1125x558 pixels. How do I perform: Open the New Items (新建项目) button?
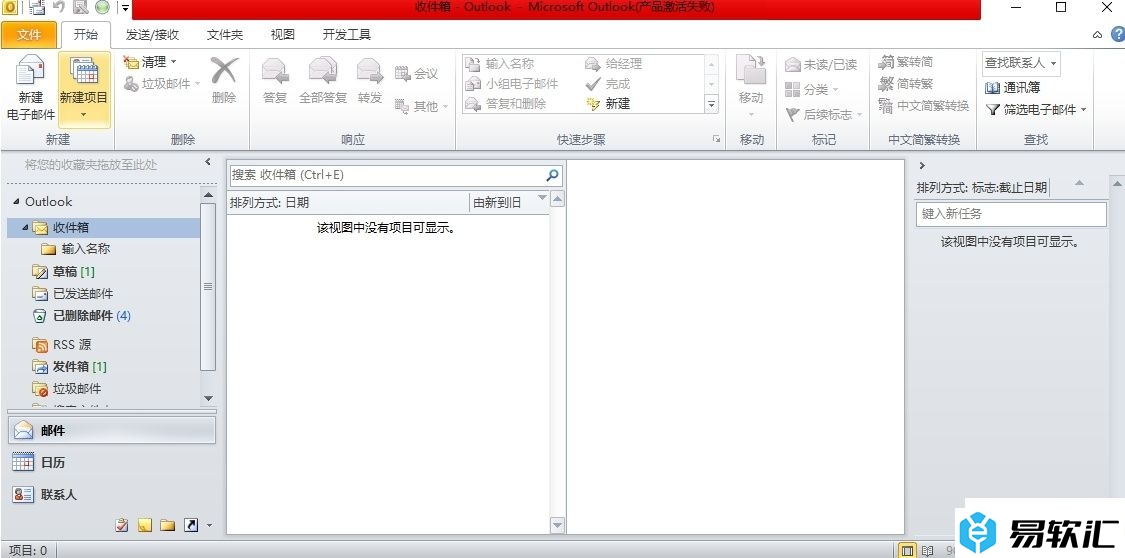(84, 88)
